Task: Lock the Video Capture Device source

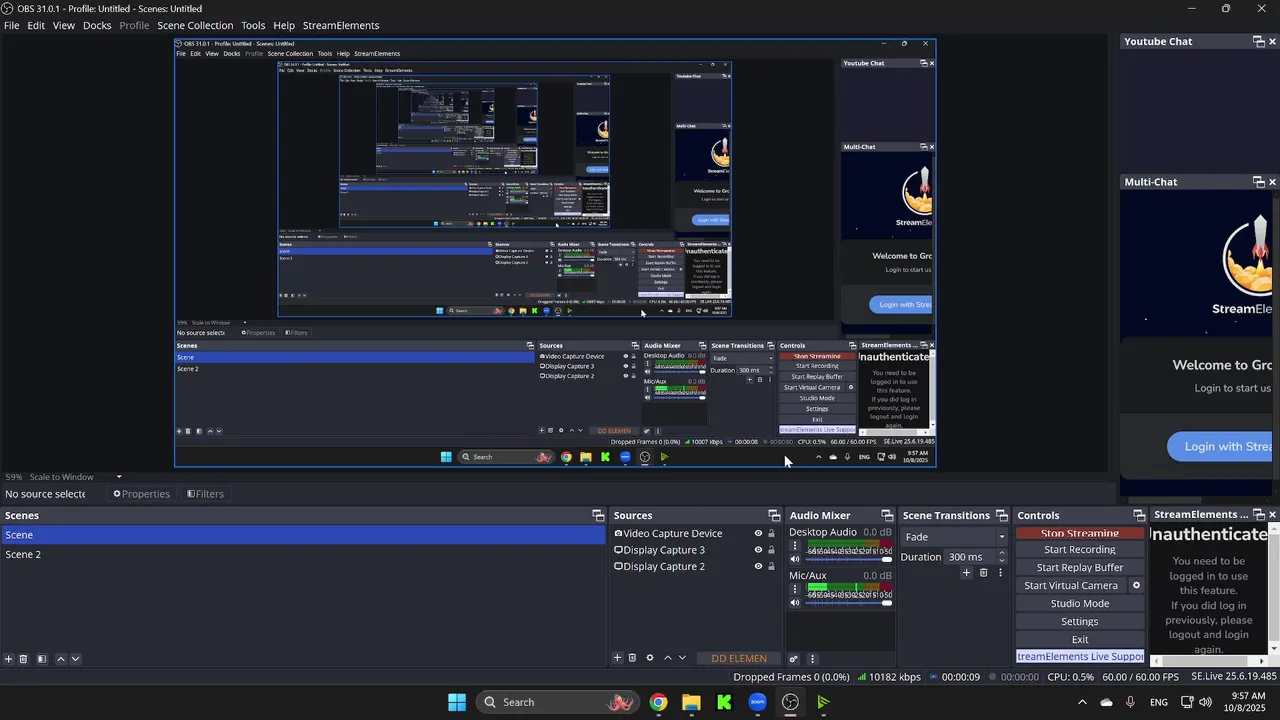Action: (771, 534)
